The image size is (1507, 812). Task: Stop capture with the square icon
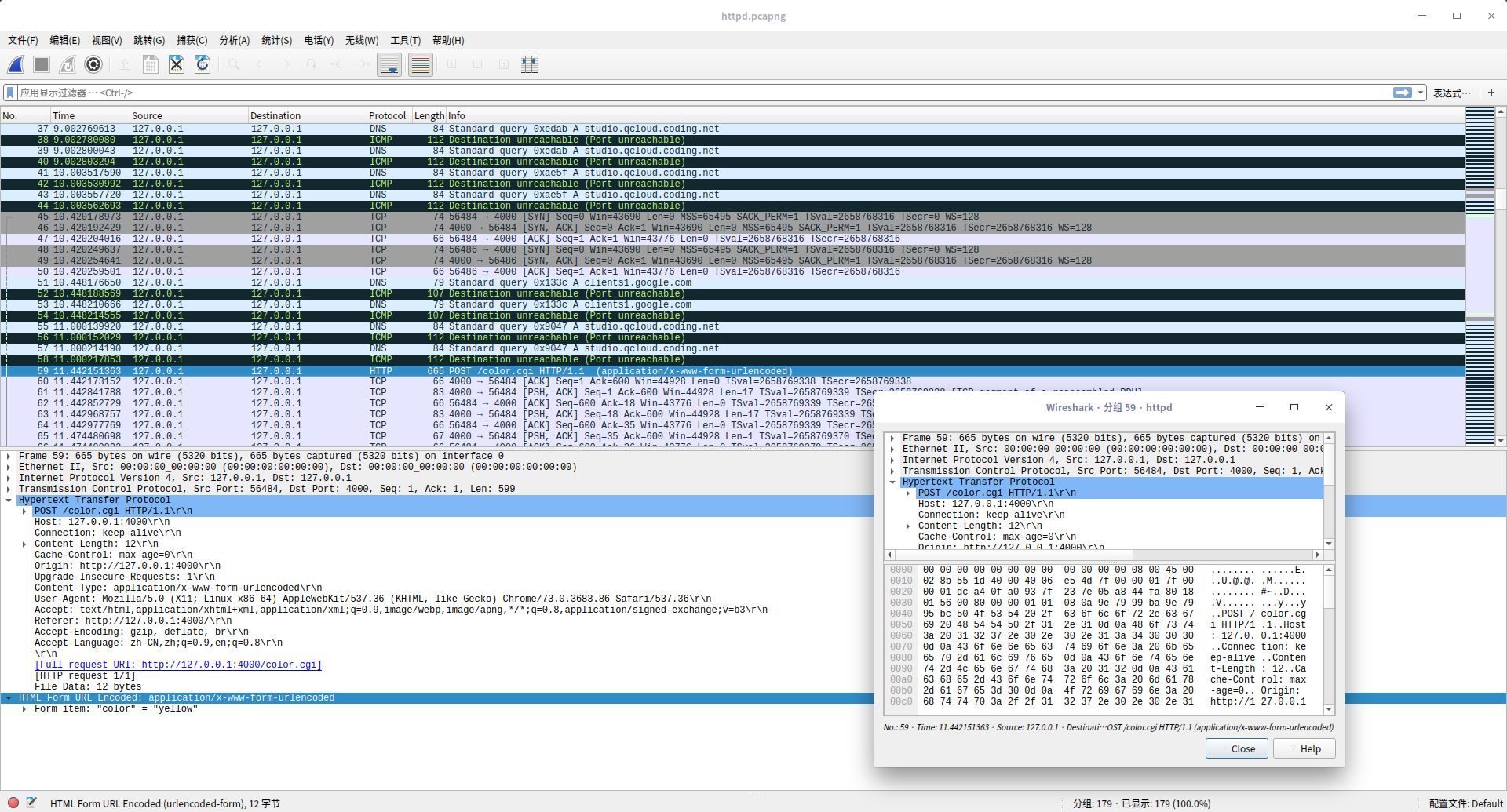coord(42,65)
